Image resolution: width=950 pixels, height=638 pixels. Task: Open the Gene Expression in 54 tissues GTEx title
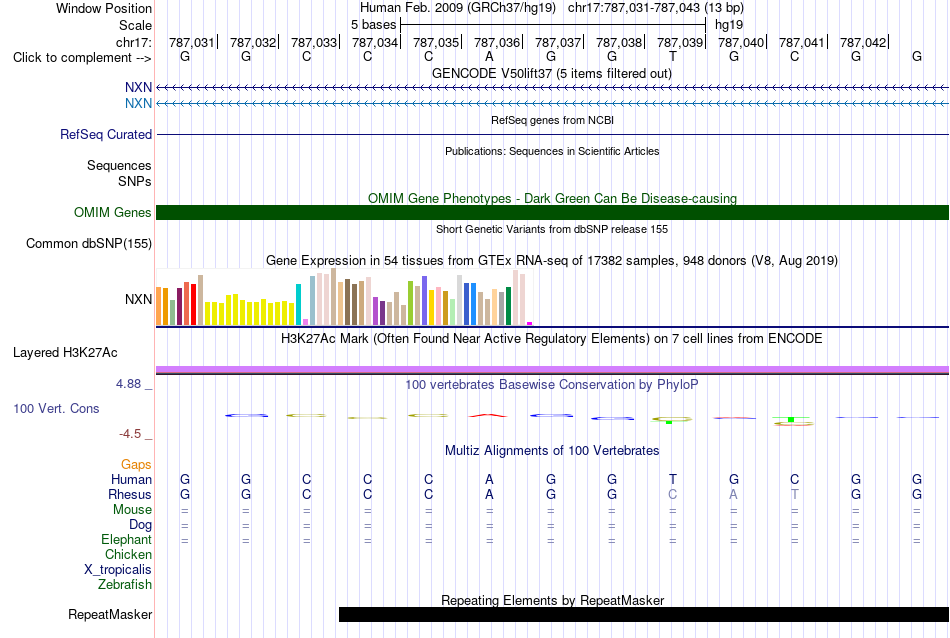coord(552,261)
